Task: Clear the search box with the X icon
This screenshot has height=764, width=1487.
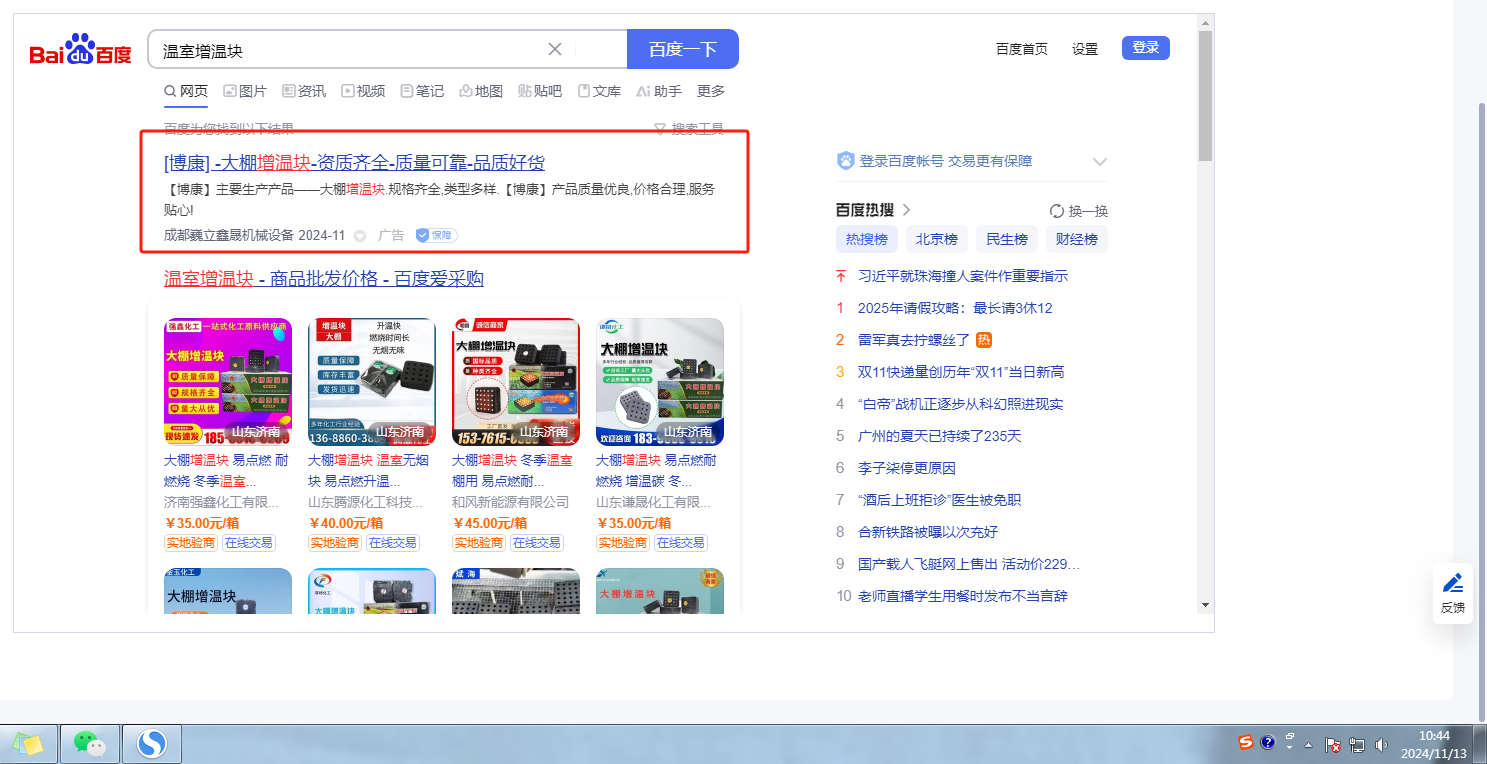Action: point(555,49)
